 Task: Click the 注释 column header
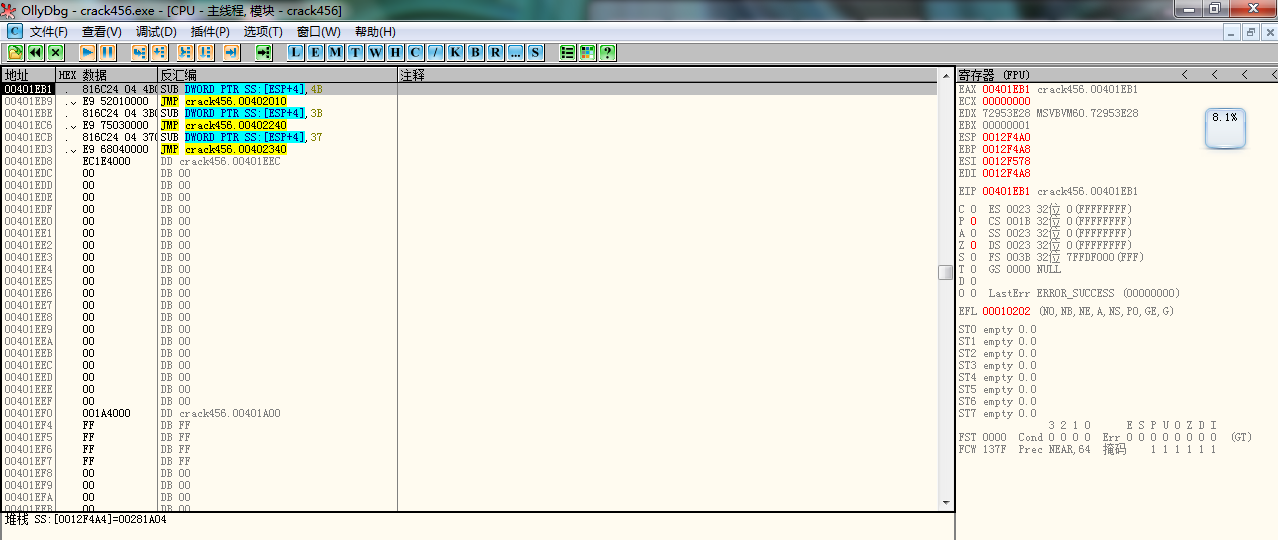point(668,75)
